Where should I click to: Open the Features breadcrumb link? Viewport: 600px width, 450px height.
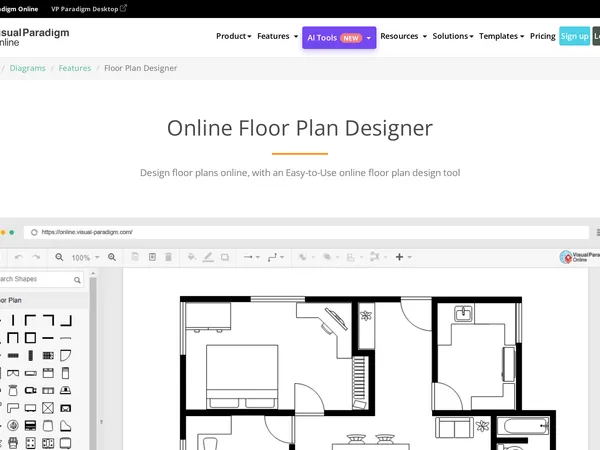tap(75, 68)
